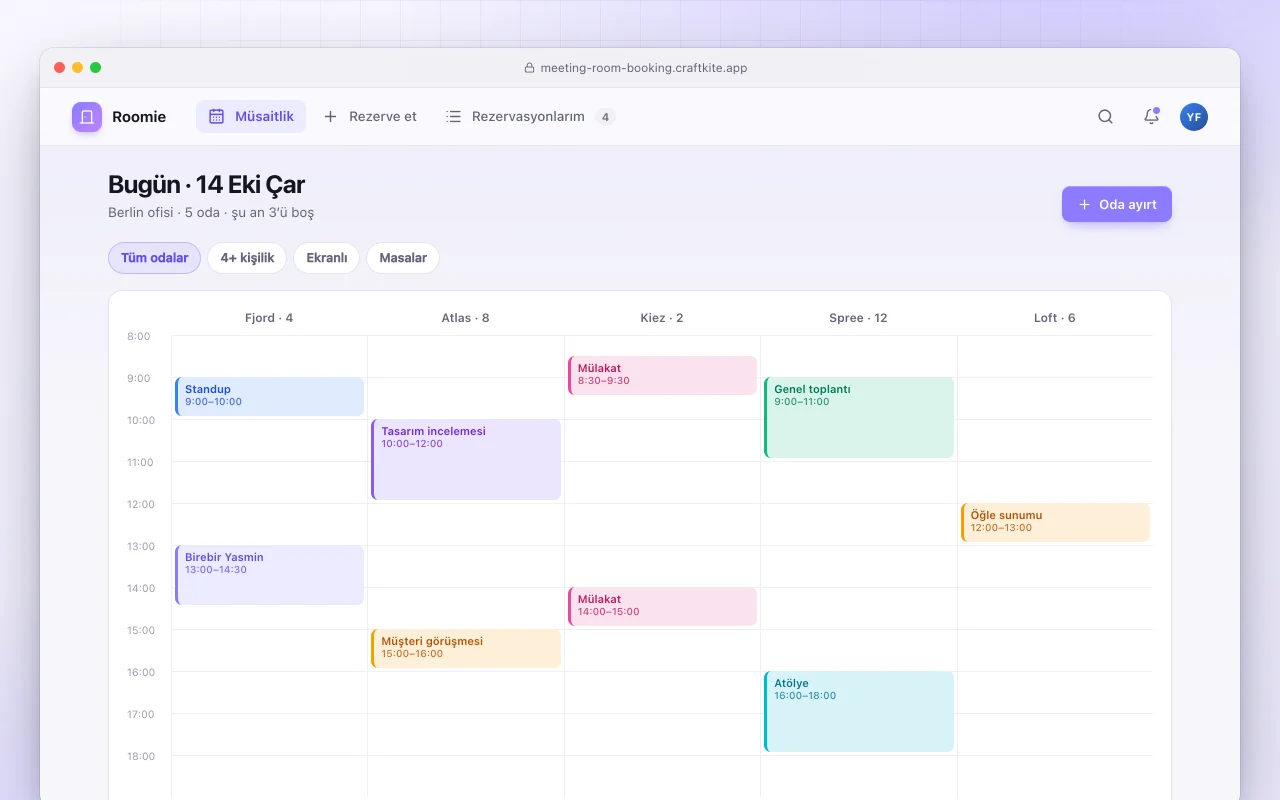Click the Atlas · 8 column header

tap(466, 318)
